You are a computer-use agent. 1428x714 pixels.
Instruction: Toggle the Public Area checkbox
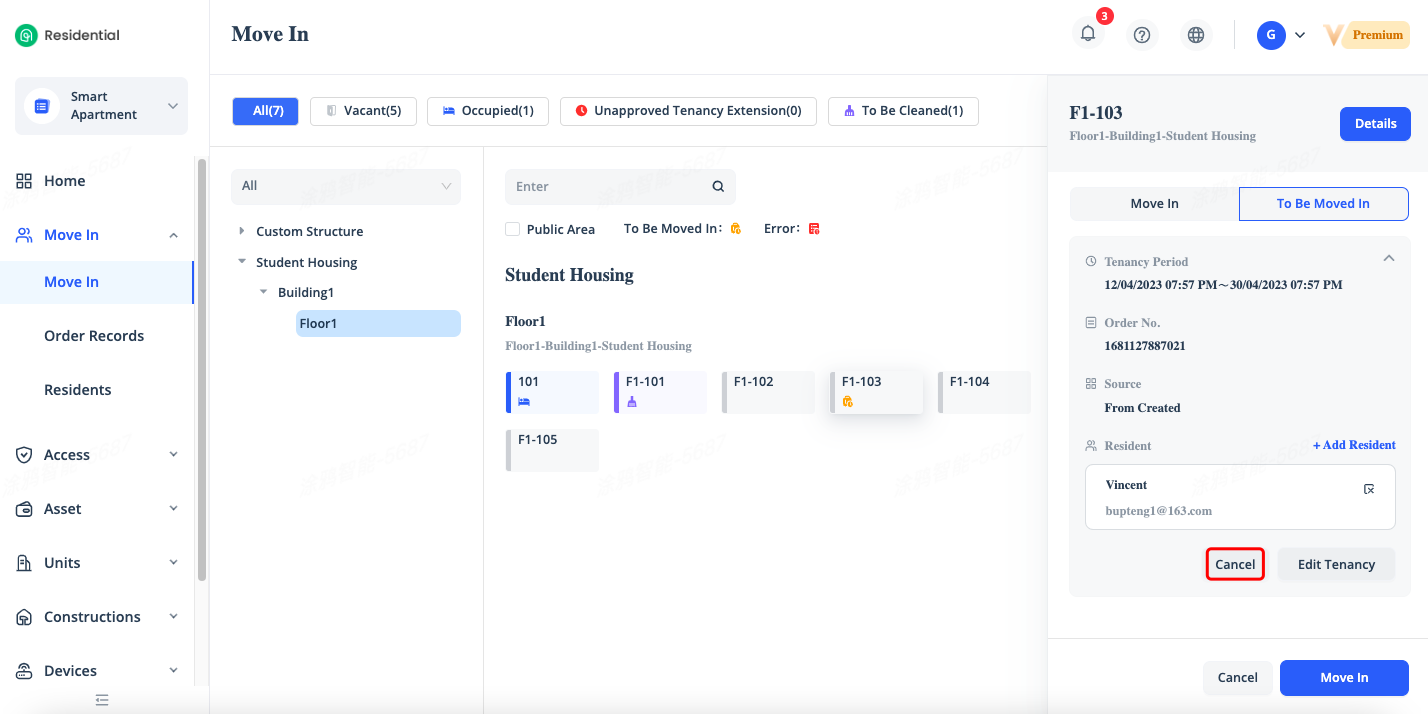512,229
